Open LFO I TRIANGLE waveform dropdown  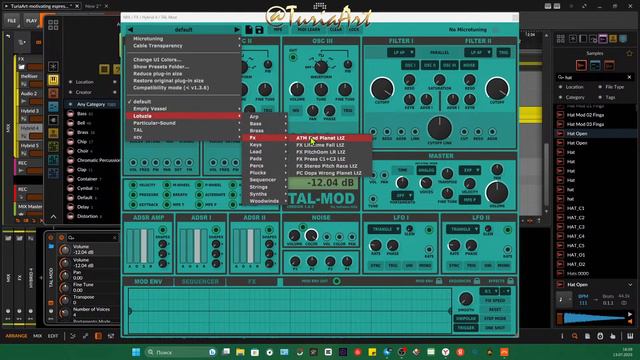[384, 229]
